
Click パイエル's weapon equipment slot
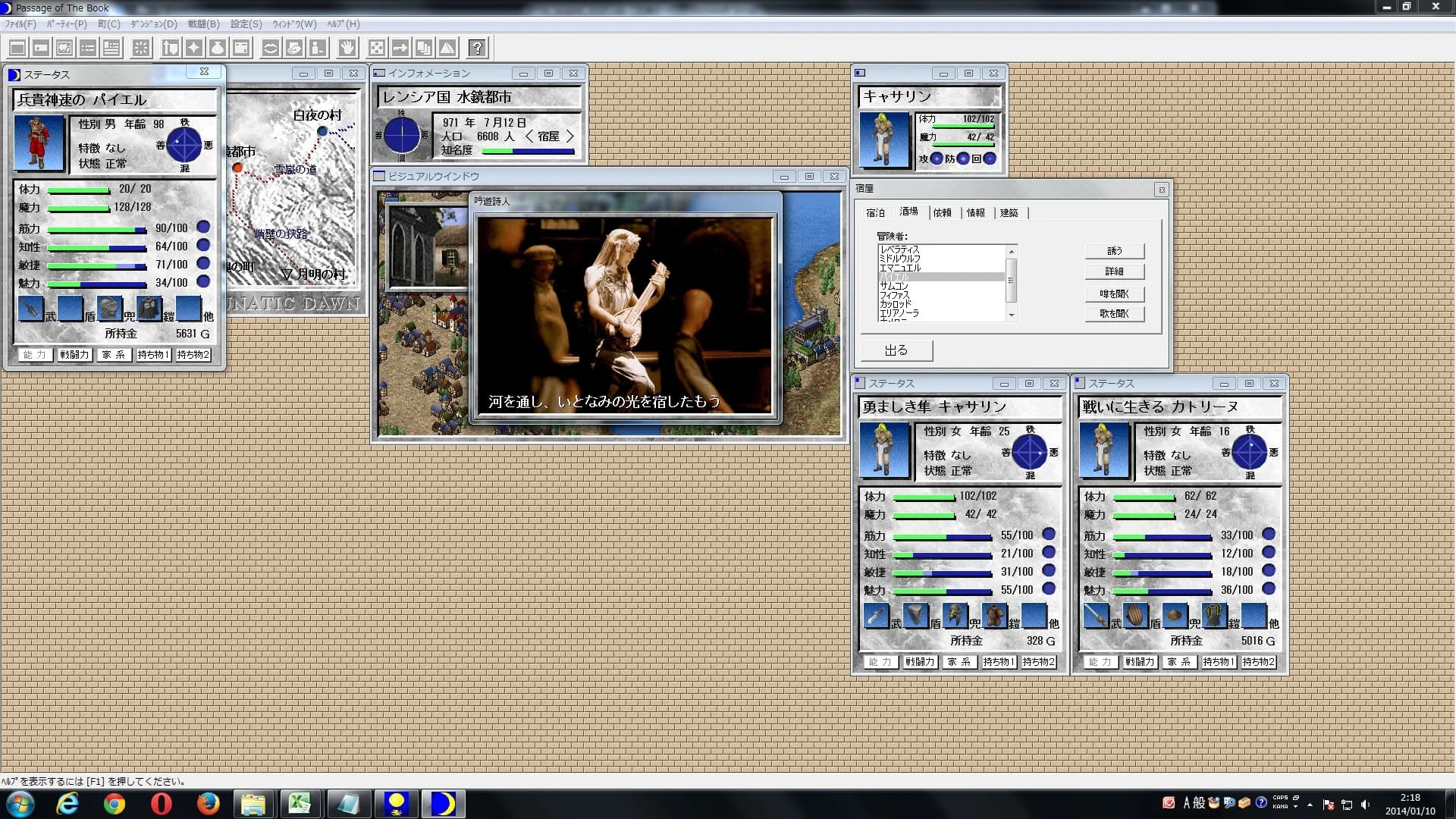point(31,309)
